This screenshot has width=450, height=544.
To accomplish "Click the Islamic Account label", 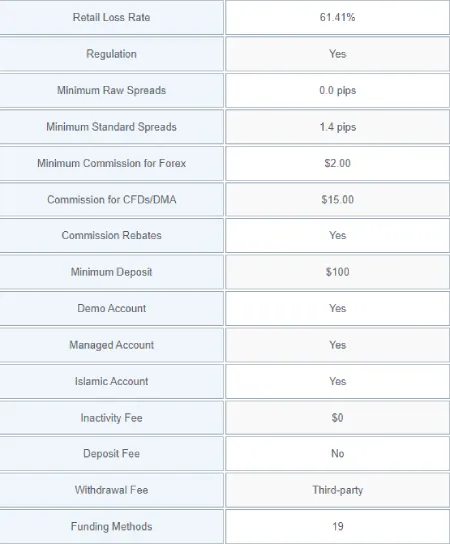I will pyautogui.click(x=111, y=382).
